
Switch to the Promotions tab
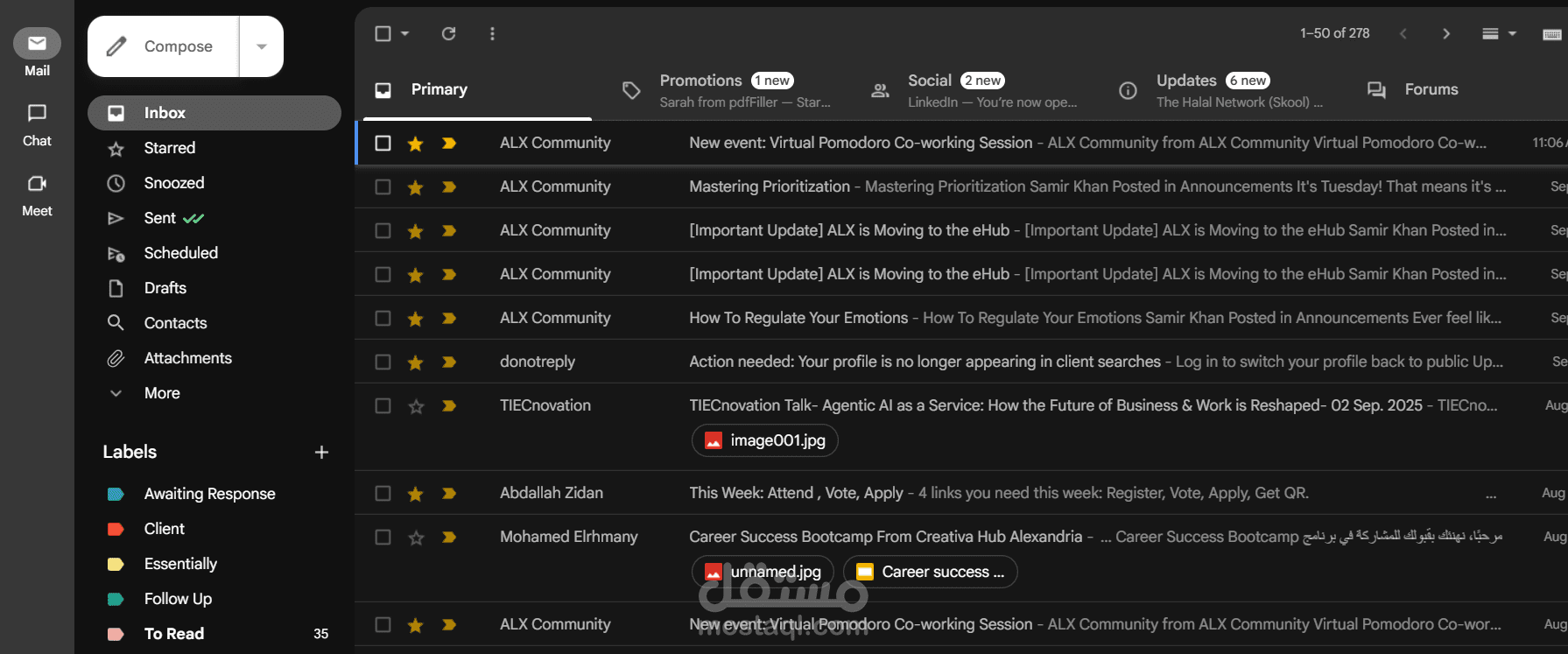[727, 90]
